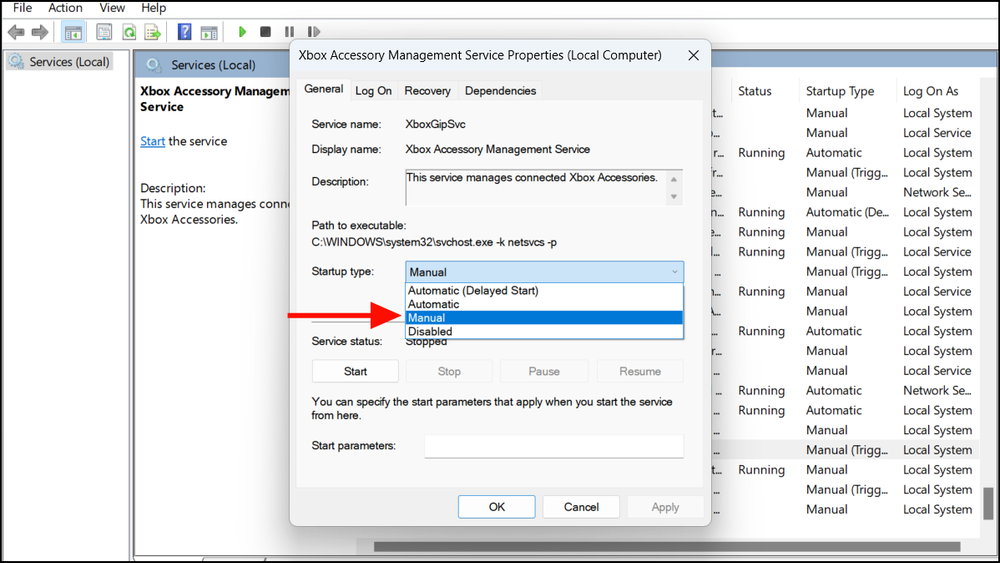The height and width of the screenshot is (563, 1000).
Task: Click the Refresh toolbar icon
Action: point(129,32)
